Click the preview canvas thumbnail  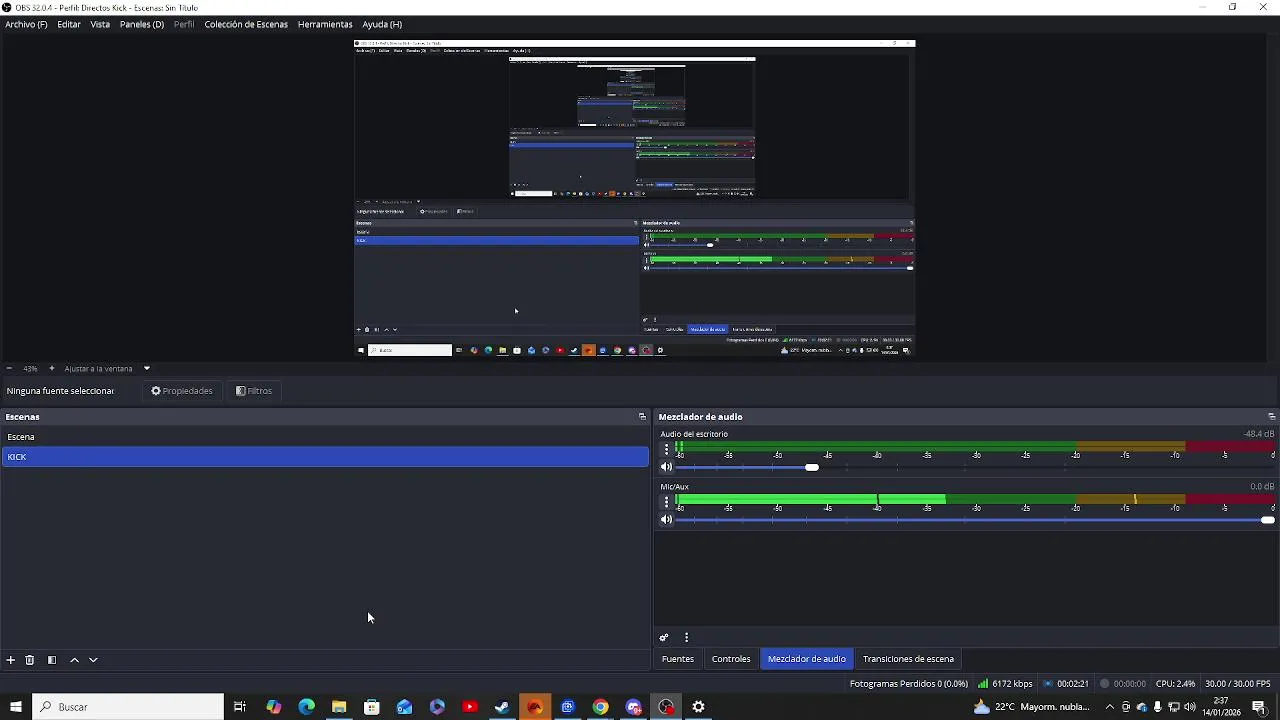(x=635, y=198)
